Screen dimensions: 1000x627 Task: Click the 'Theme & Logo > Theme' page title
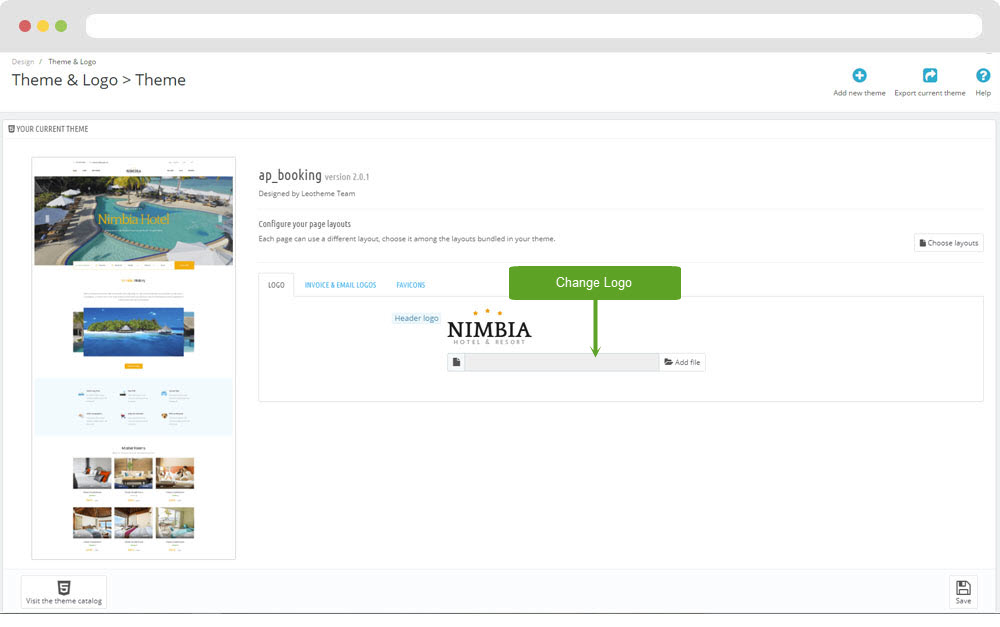point(99,80)
